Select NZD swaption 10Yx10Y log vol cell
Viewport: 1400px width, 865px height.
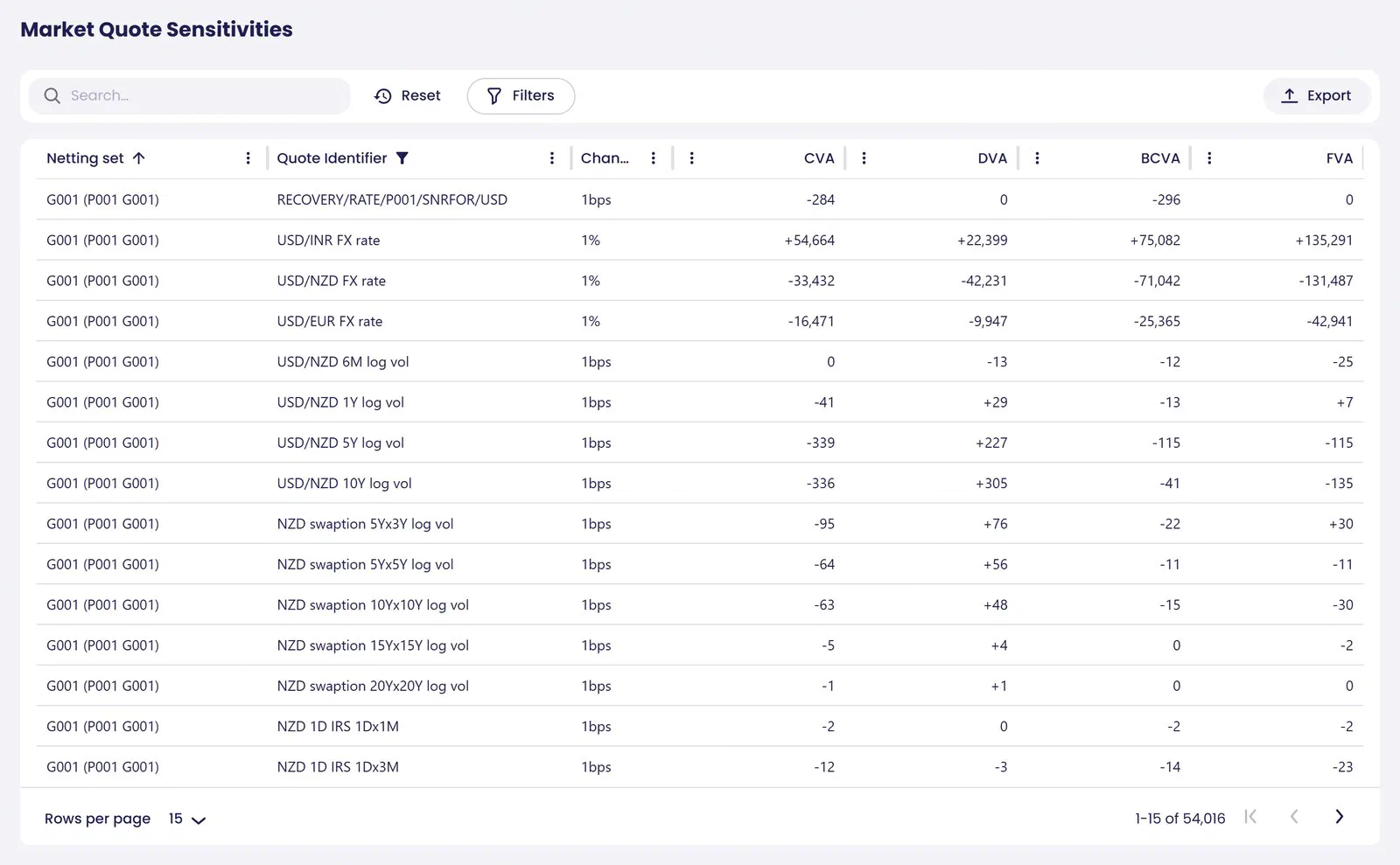[x=373, y=605]
